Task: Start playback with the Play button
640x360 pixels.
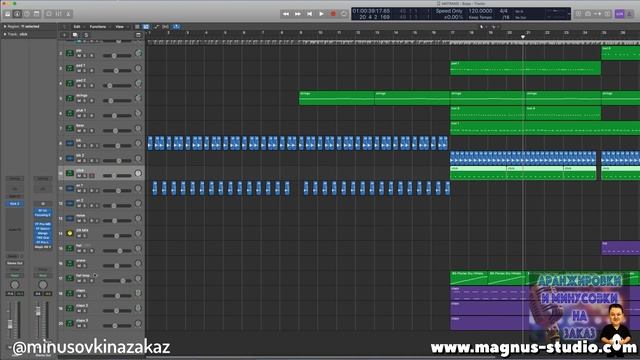Action: (321, 14)
